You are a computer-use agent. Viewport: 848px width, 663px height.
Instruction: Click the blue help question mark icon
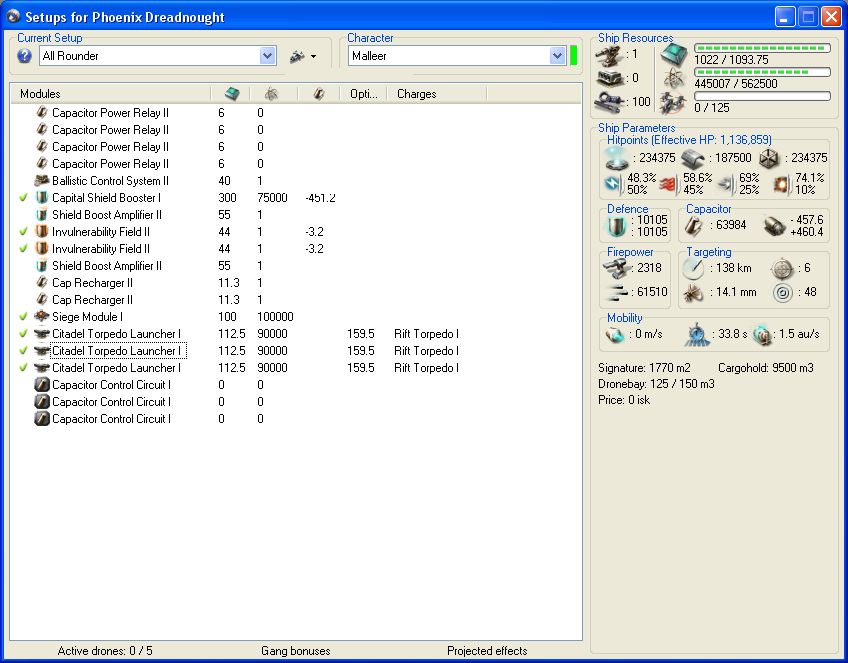[24, 56]
